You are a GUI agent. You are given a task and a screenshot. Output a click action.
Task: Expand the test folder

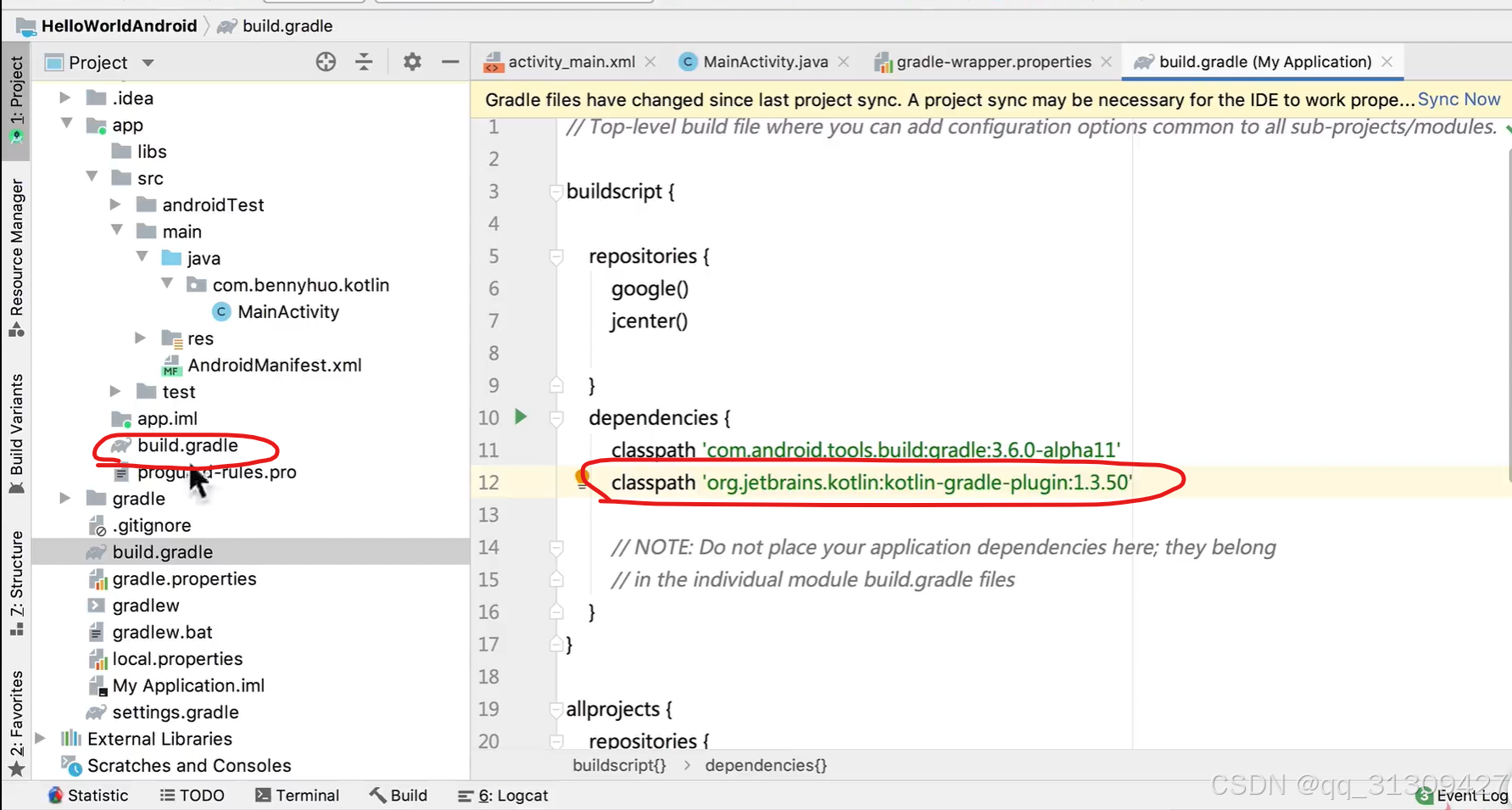coord(116,391)
